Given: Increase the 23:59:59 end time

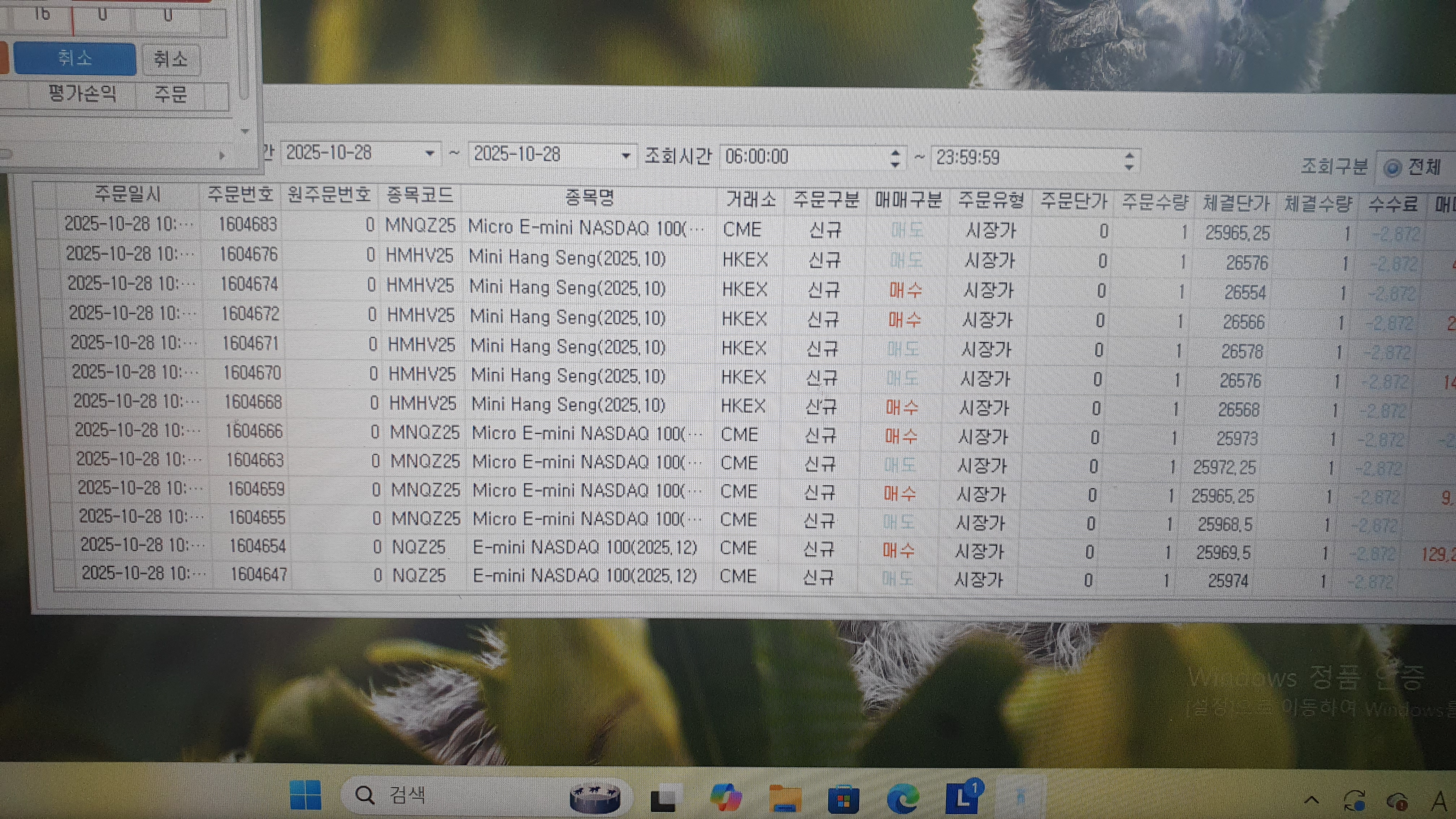Looking at the screenshot, I should (1129, 155).
